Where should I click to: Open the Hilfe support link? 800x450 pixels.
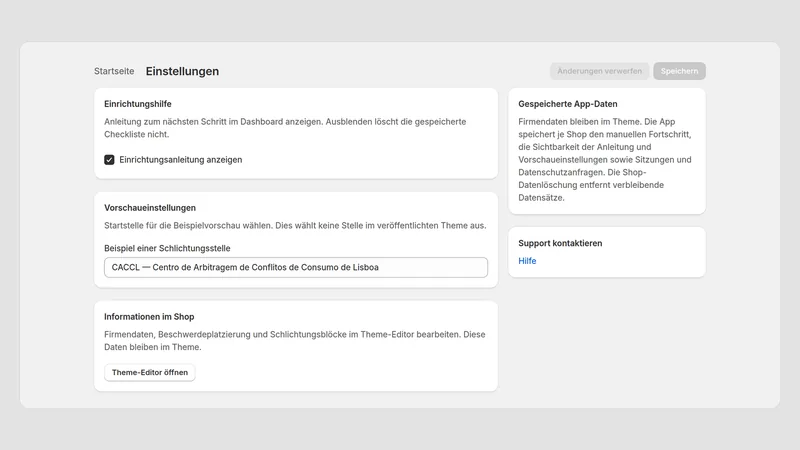coord(527,261)
